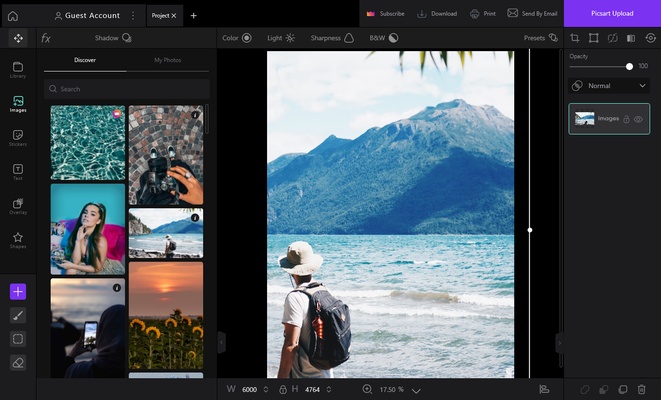The image size is (661, 400).
Task: Open Shadow settings
Action: pos(113,38)
